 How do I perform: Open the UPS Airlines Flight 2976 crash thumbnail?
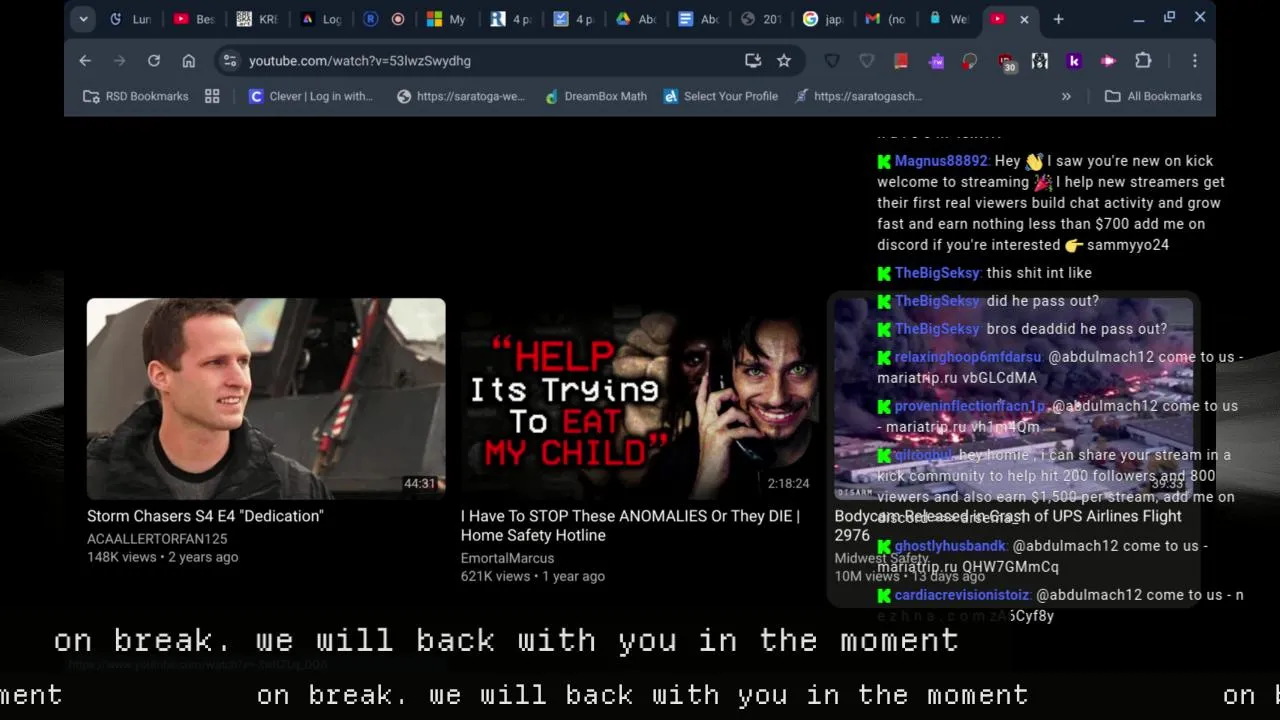[1013, 398]
